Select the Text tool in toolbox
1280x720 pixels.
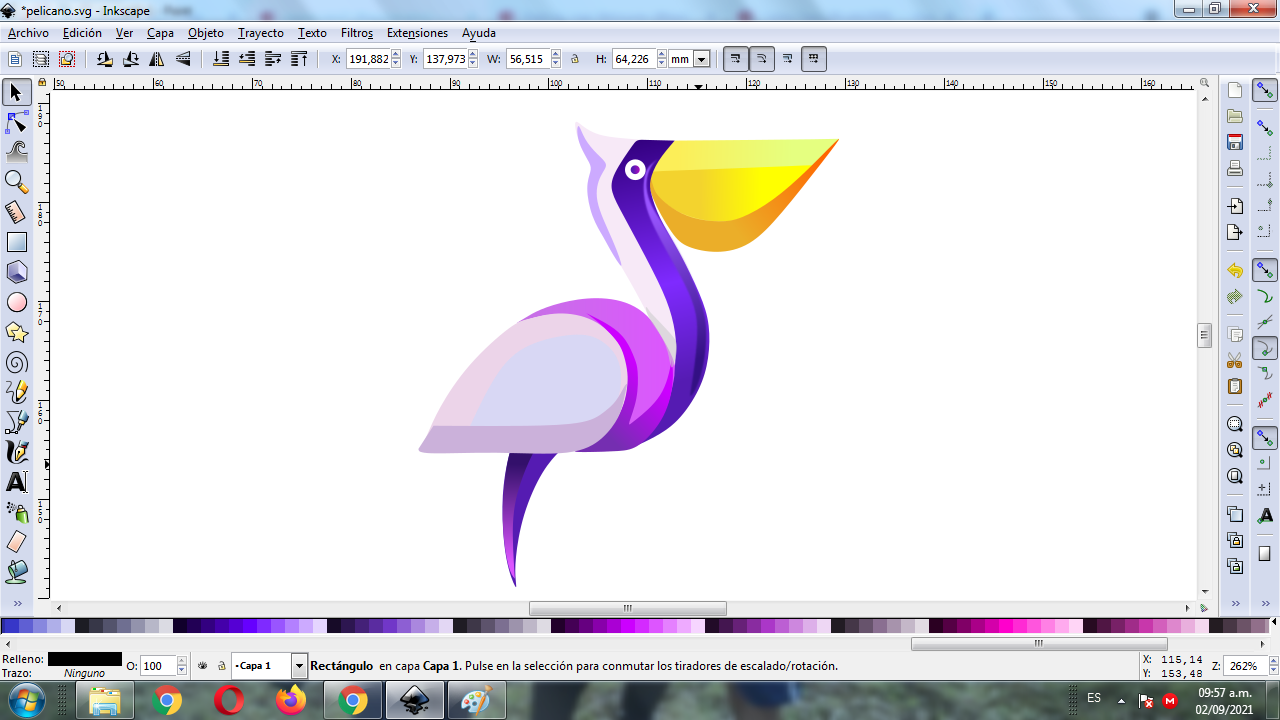click(16, 482)
